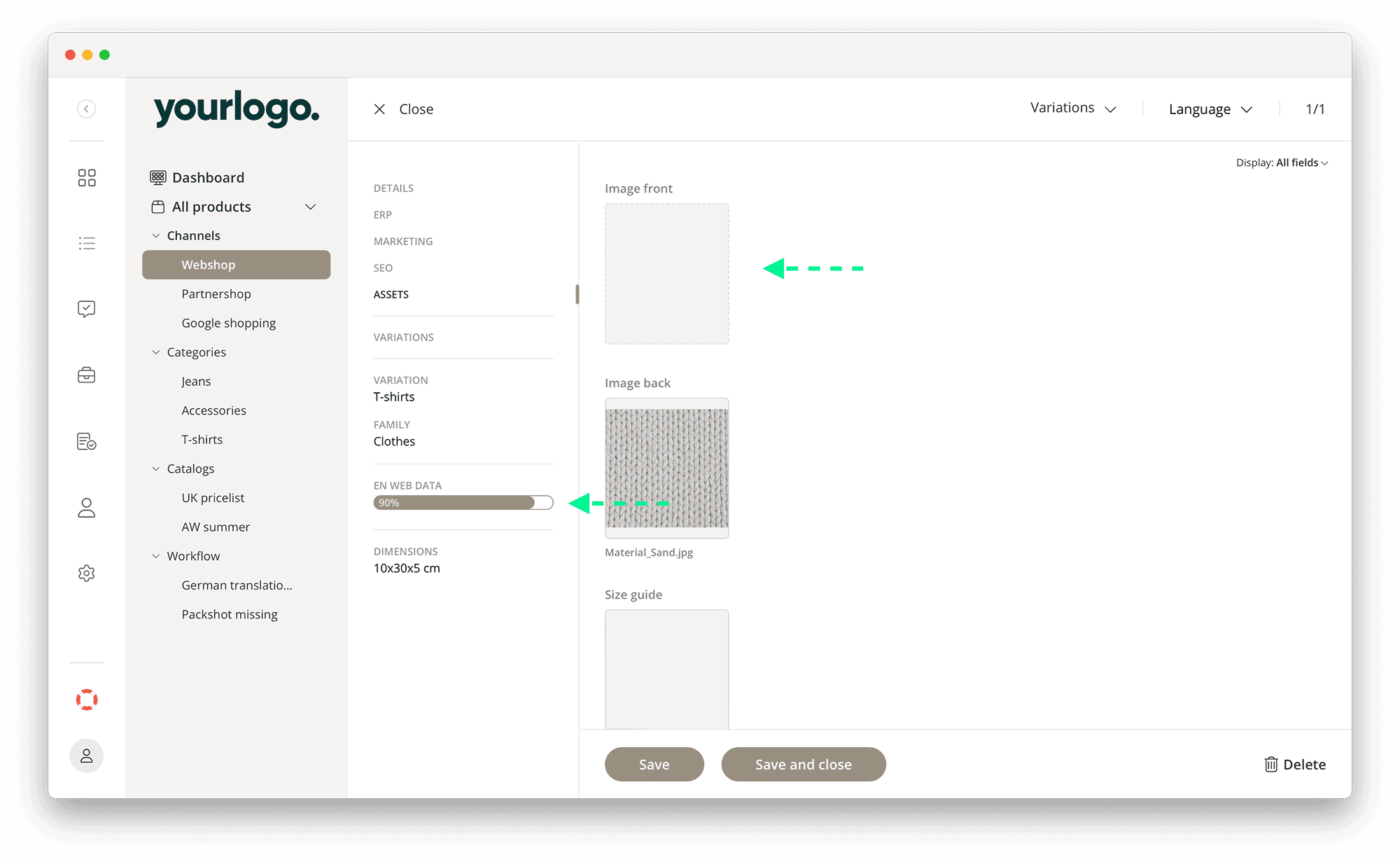Screen dimensions: 1400x862
Task: Toggle the EN WEB DATA completeness switch
Action: click(x=542, y=502)
